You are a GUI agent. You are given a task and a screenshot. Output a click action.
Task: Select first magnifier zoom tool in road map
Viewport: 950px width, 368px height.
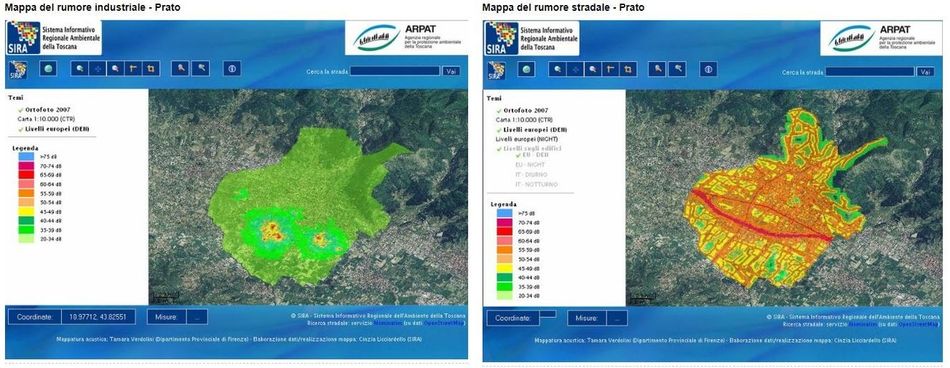coord(557,69)
